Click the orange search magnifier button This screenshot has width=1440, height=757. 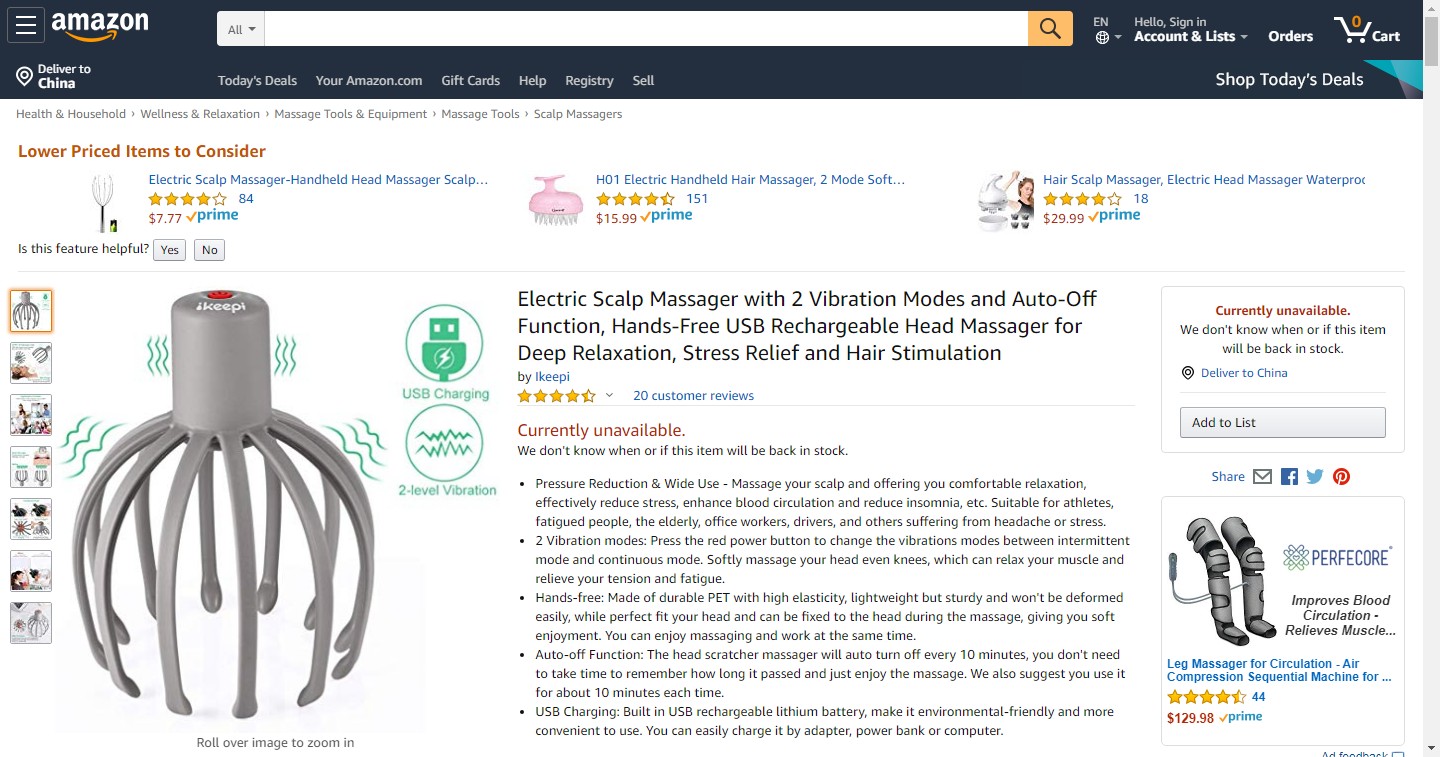[1050, 29]
